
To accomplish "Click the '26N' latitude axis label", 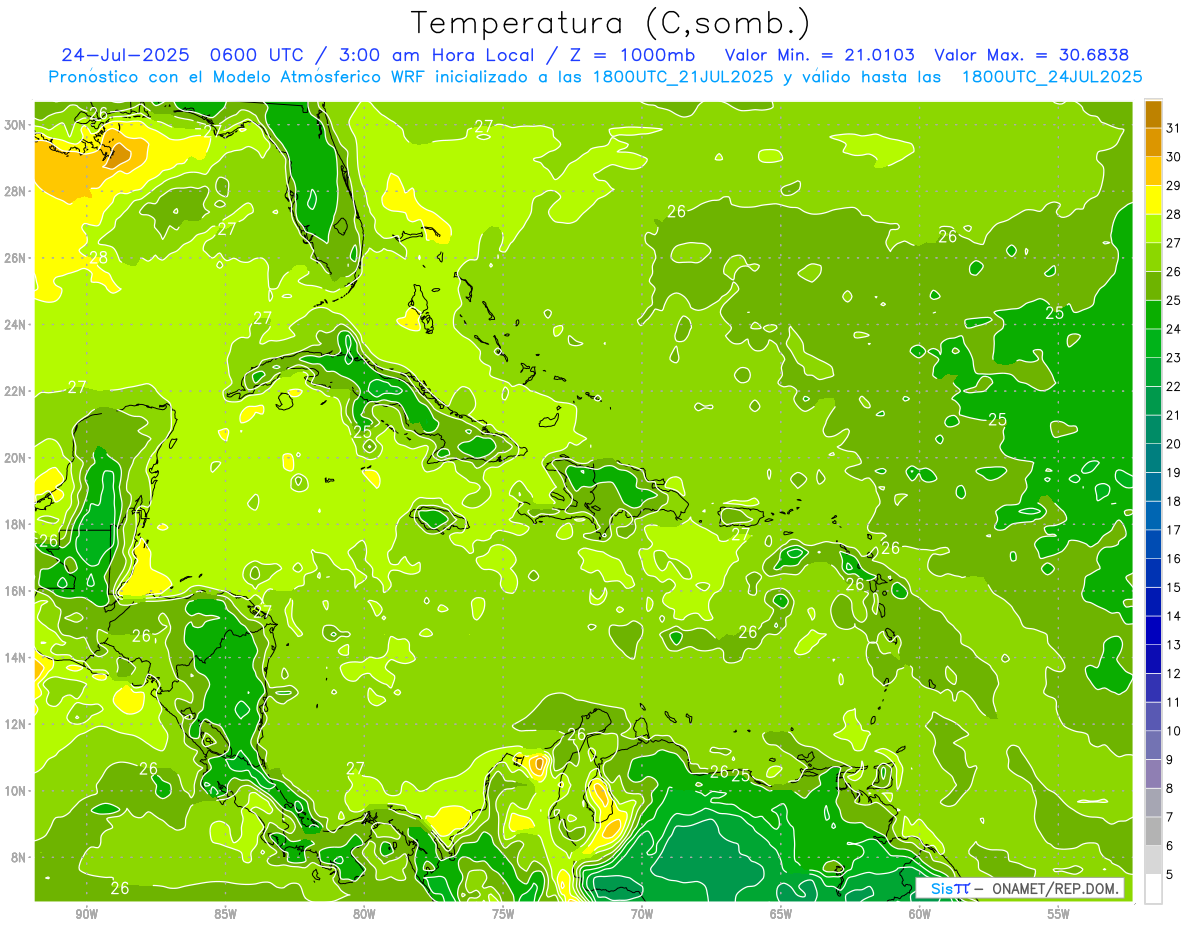I will point(17,258).
